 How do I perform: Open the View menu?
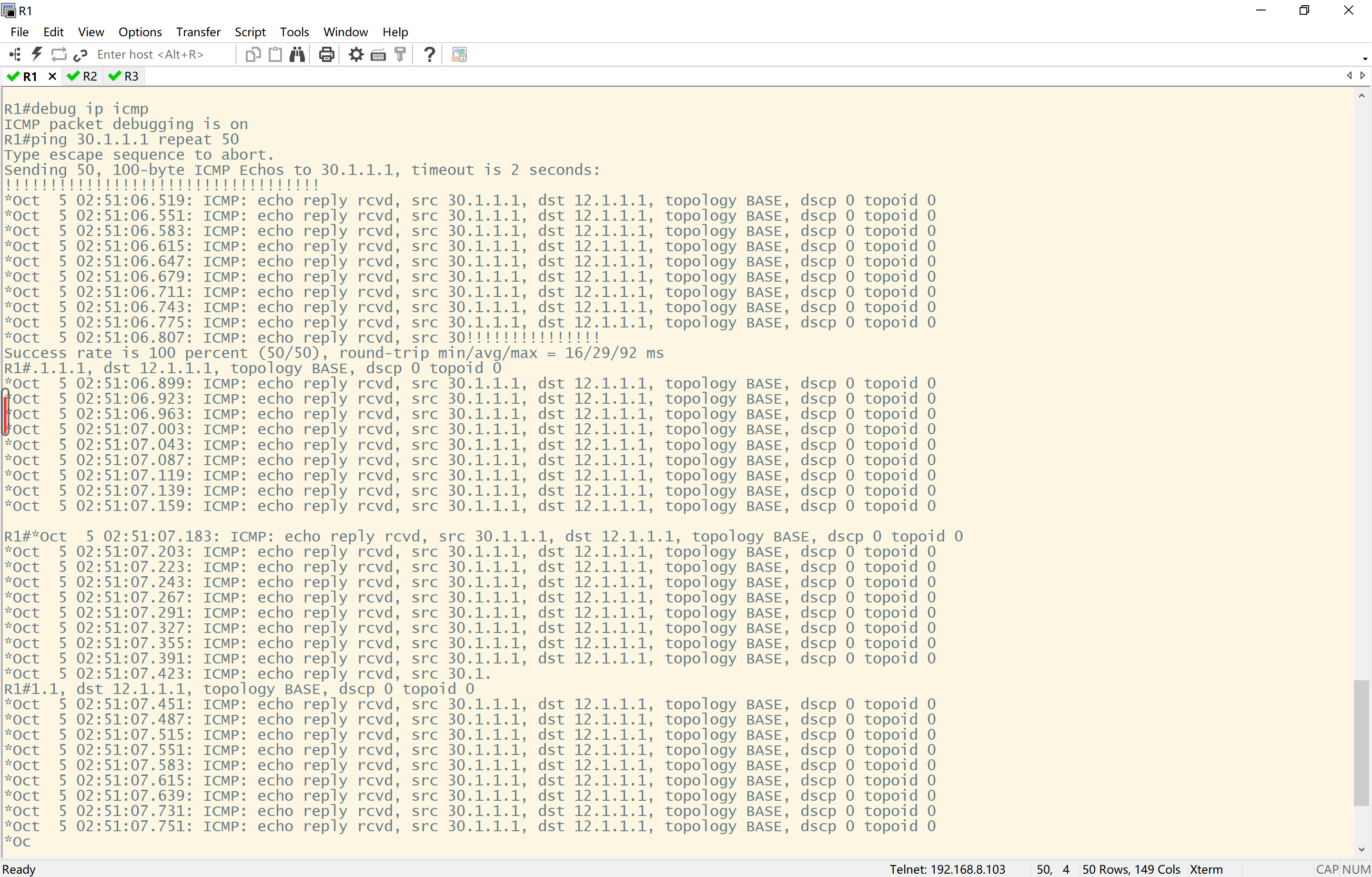point(91,32)
